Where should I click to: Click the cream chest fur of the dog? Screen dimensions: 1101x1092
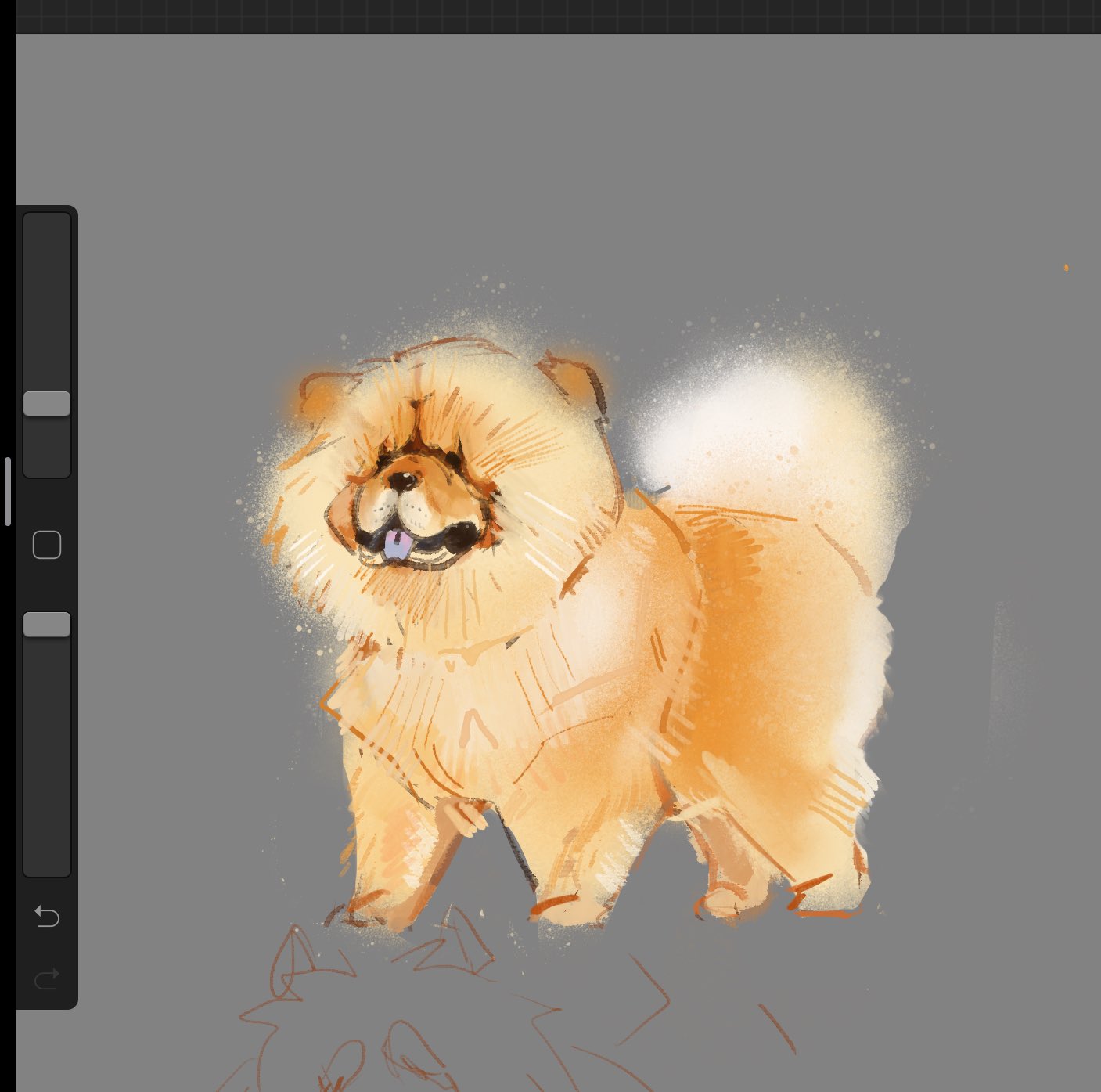pyautogui.click(x=438, y=705)
